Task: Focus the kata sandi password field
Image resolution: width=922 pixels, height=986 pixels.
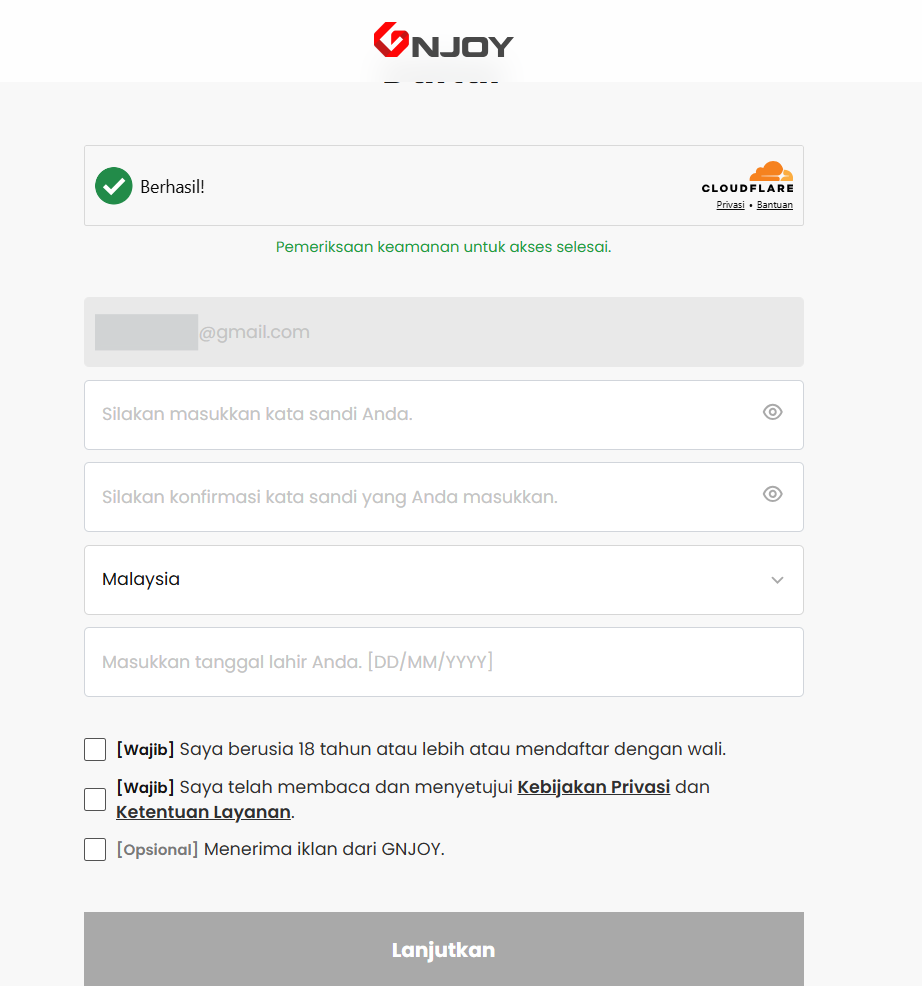Action: tap(444, 415)
